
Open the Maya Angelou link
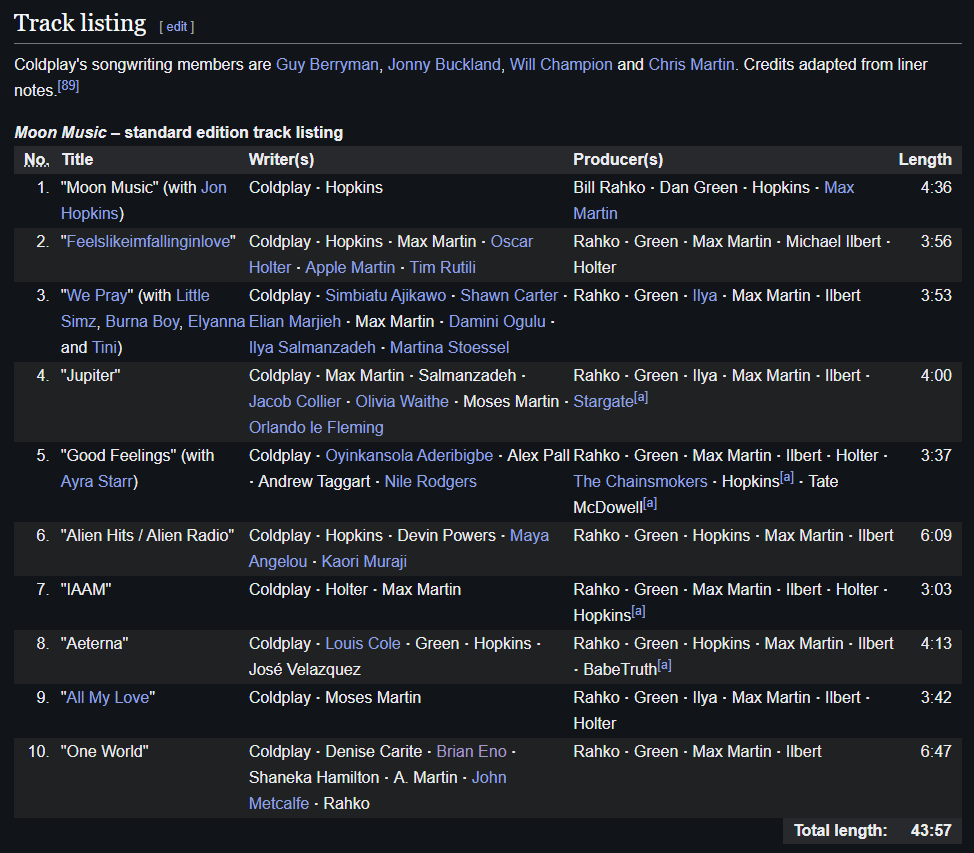399,549
